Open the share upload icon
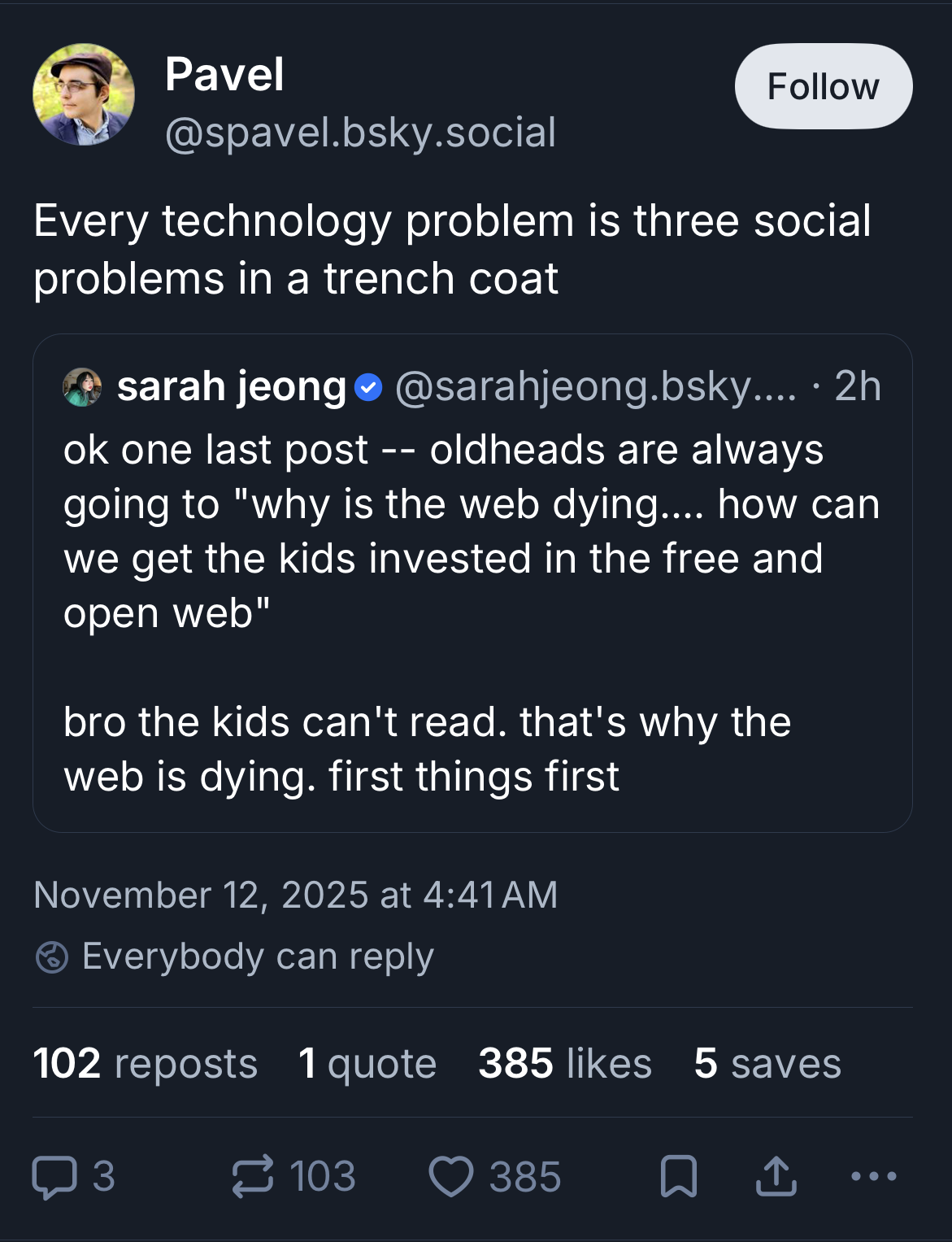Viewport: 952px width, 1242px height. [776, 1176]
